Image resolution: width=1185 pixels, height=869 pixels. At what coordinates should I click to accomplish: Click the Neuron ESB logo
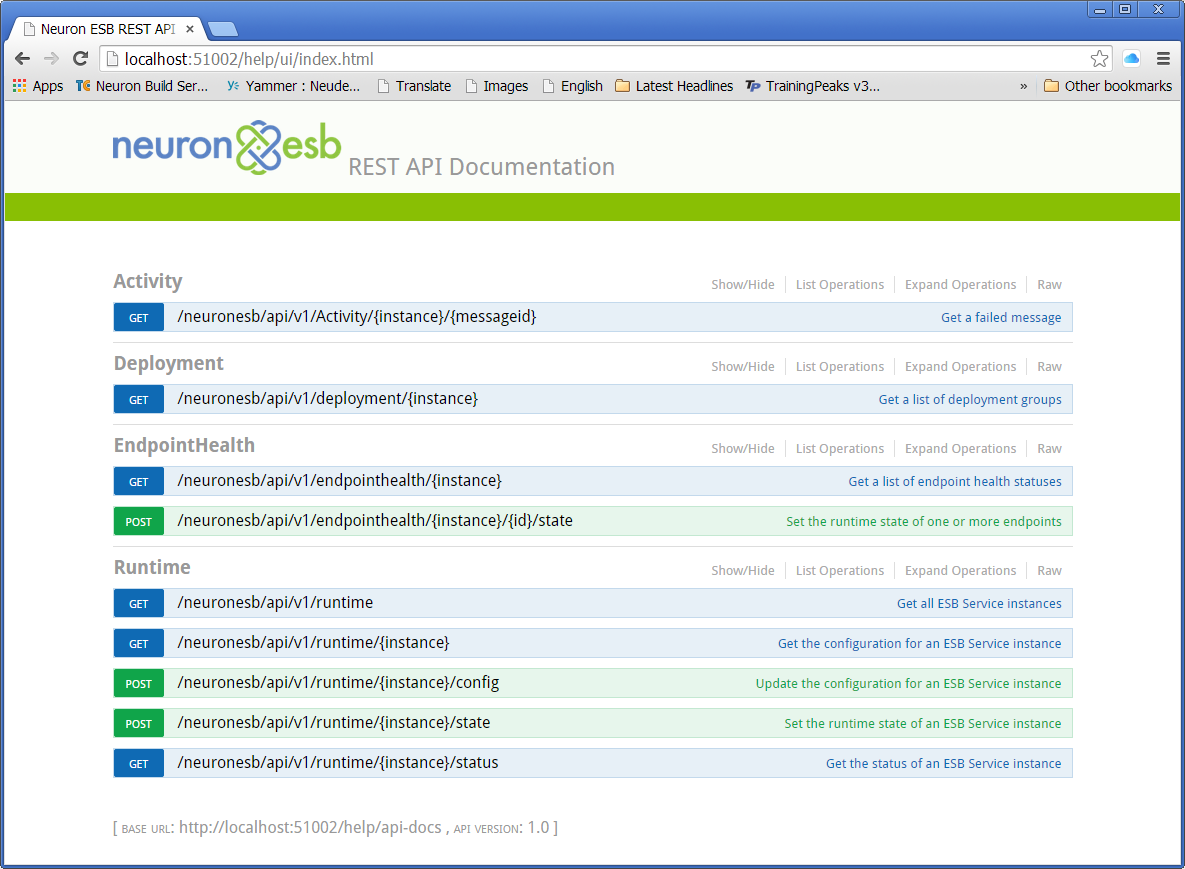point(227,147)
